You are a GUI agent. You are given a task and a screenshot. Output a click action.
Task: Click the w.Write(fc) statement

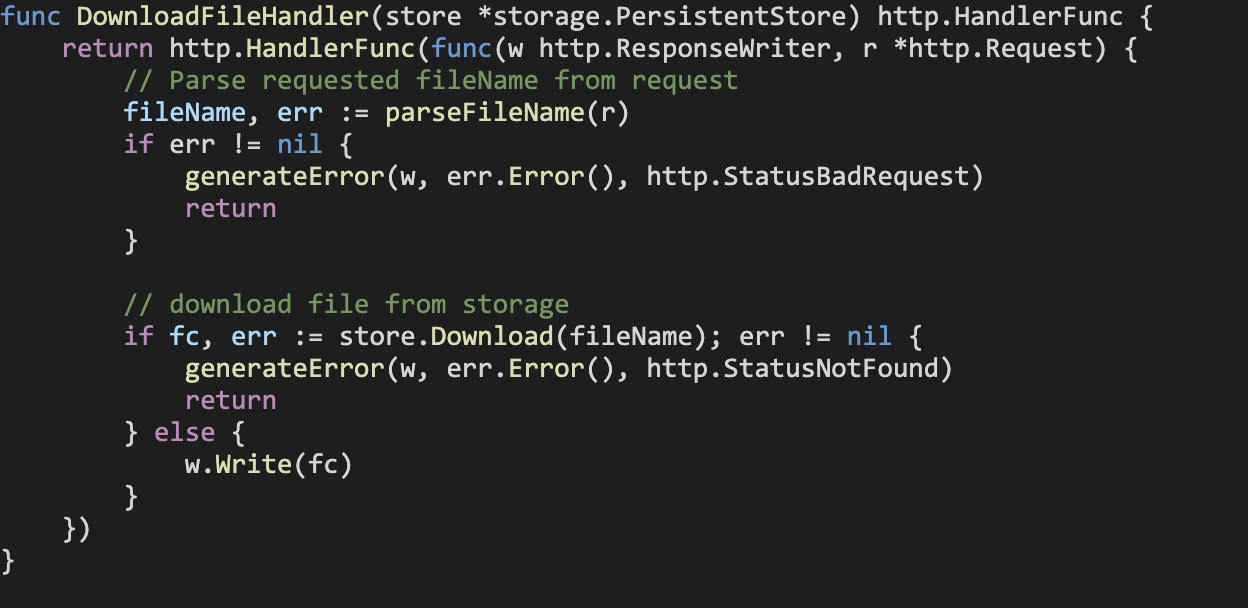269,465
